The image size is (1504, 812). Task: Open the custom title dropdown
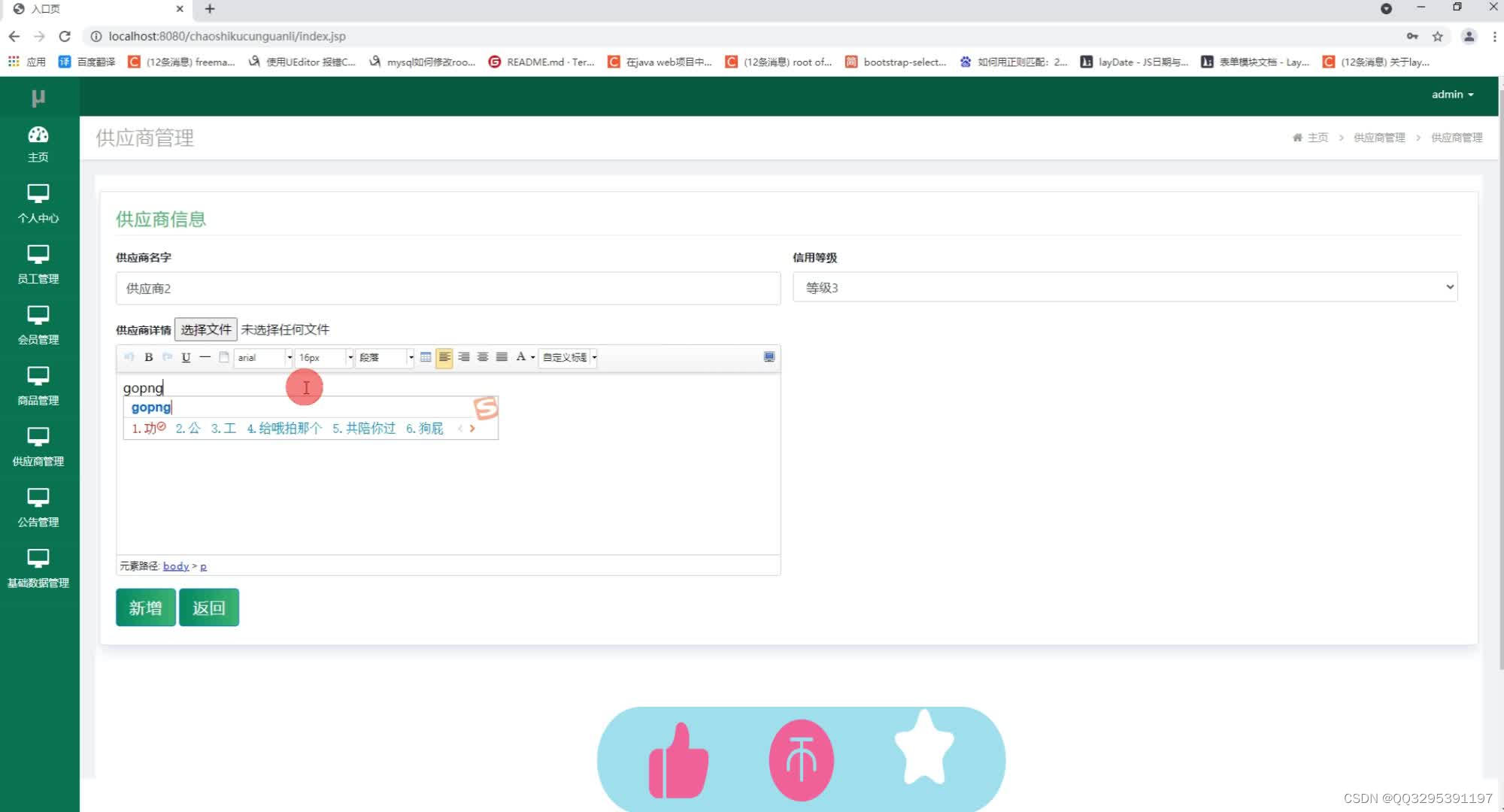[569, 357]
